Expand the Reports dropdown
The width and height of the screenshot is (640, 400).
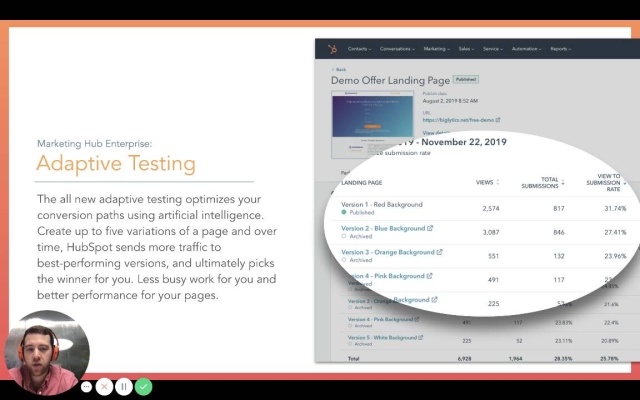click(x=560, y=49)
